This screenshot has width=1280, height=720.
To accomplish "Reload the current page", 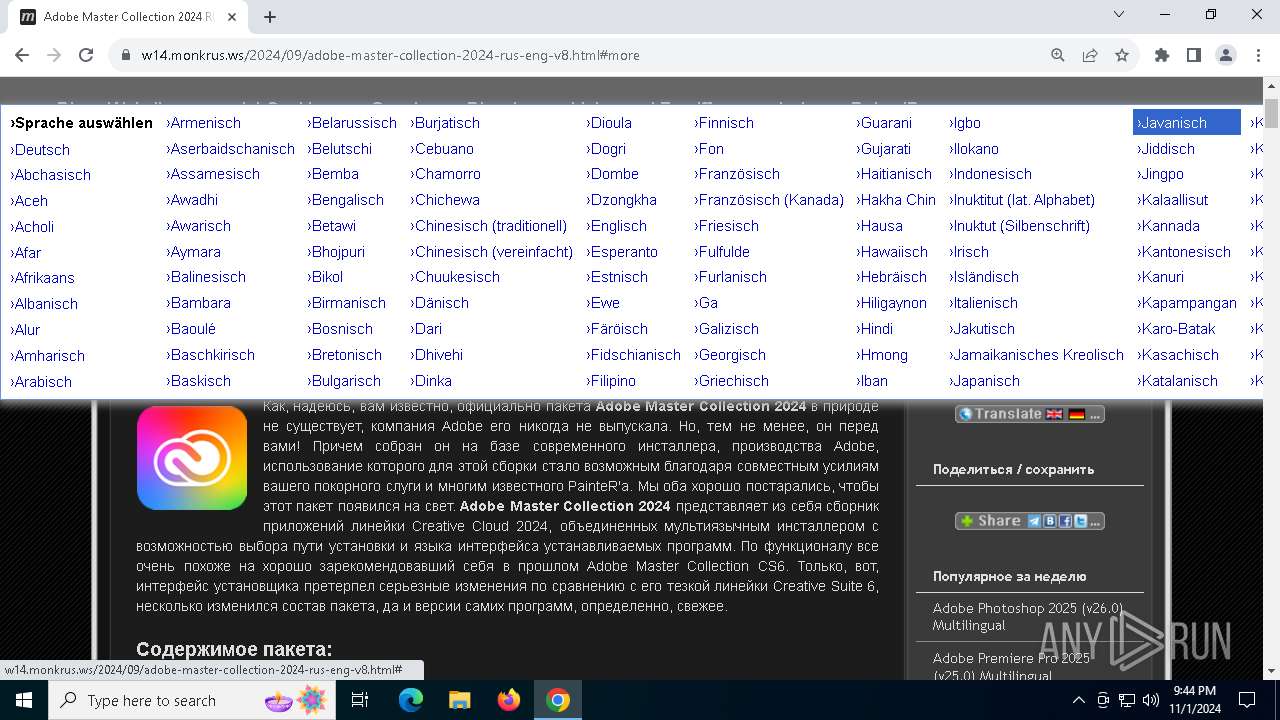I will [x=86, y=55].
